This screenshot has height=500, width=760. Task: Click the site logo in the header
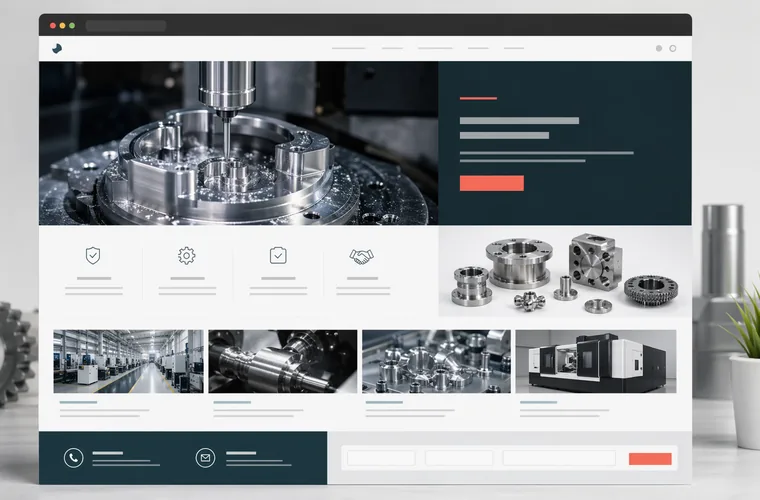click(x=57, y=48)
